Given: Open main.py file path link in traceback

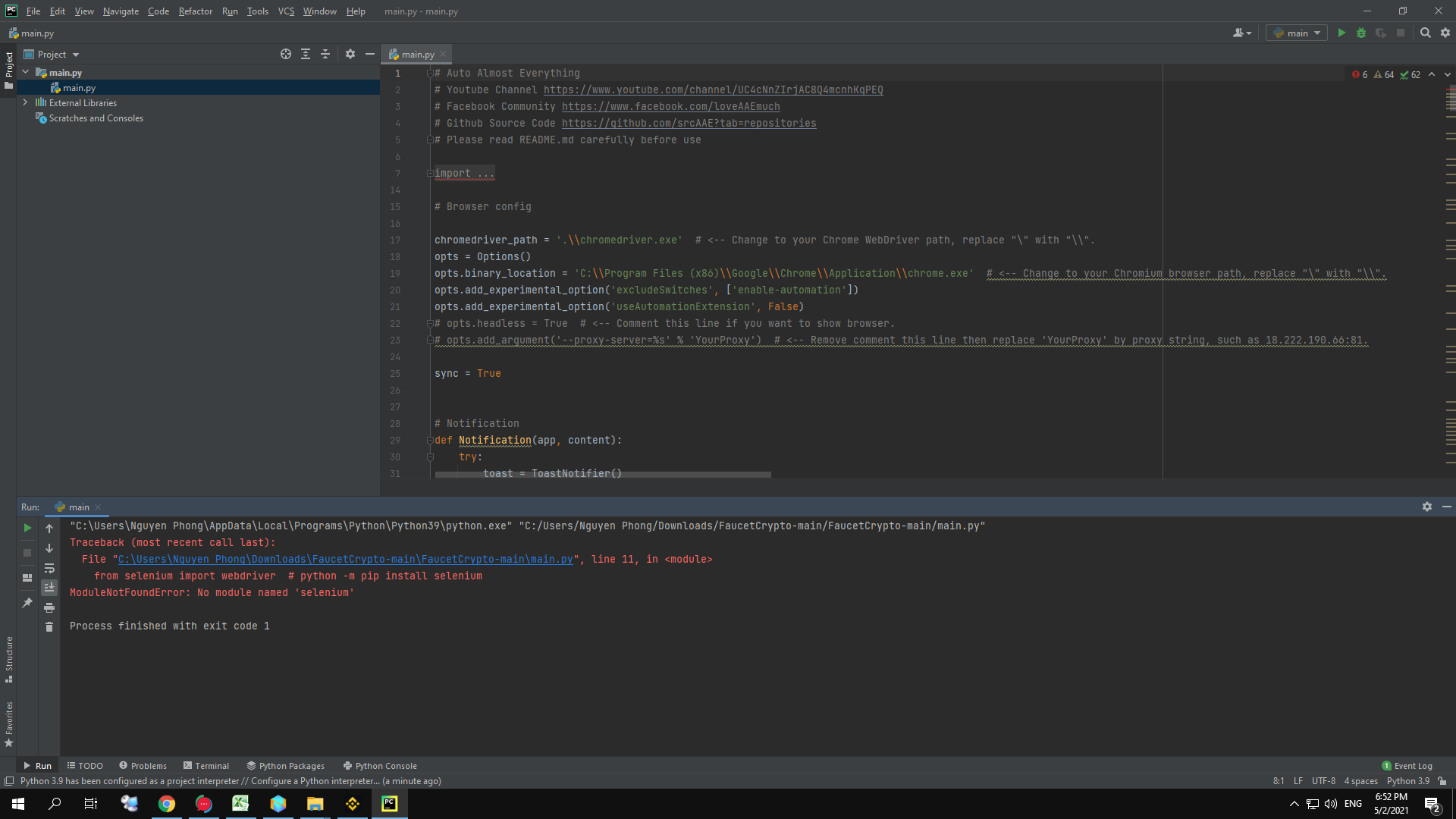Looking at the screenshot, I should coord(345,559).
